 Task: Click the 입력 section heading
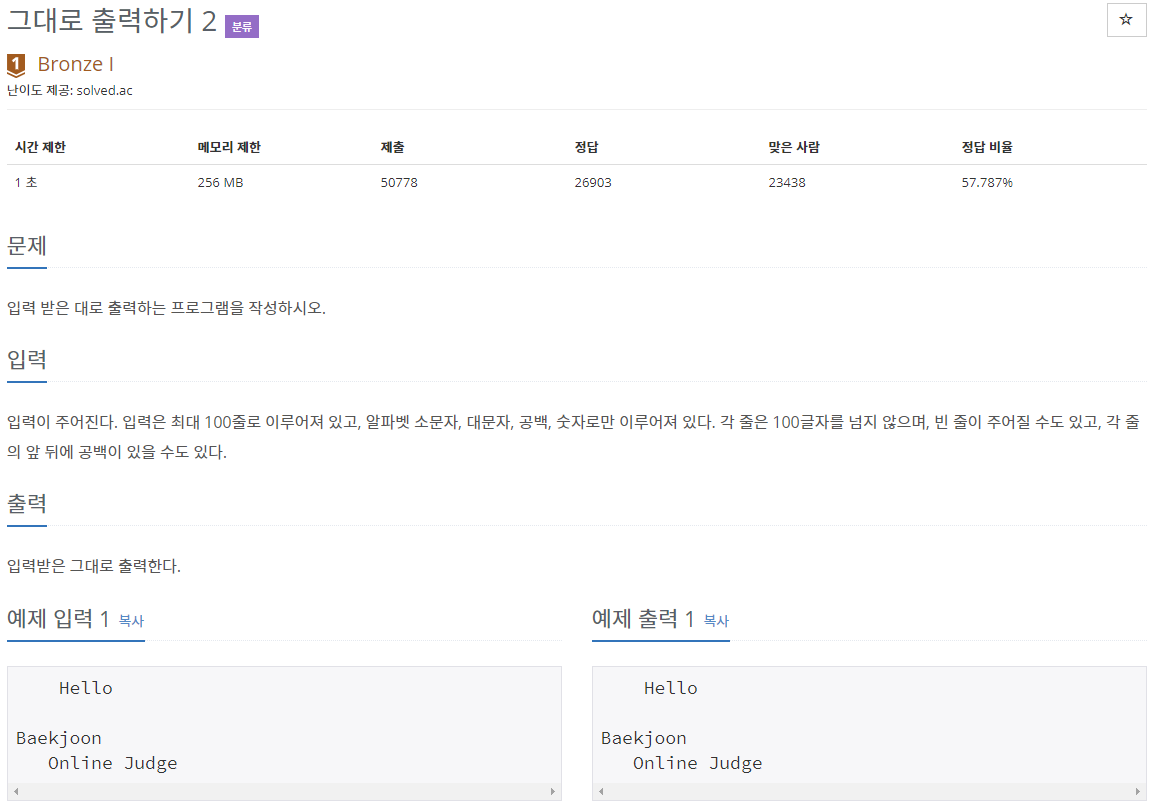point(27,359)
